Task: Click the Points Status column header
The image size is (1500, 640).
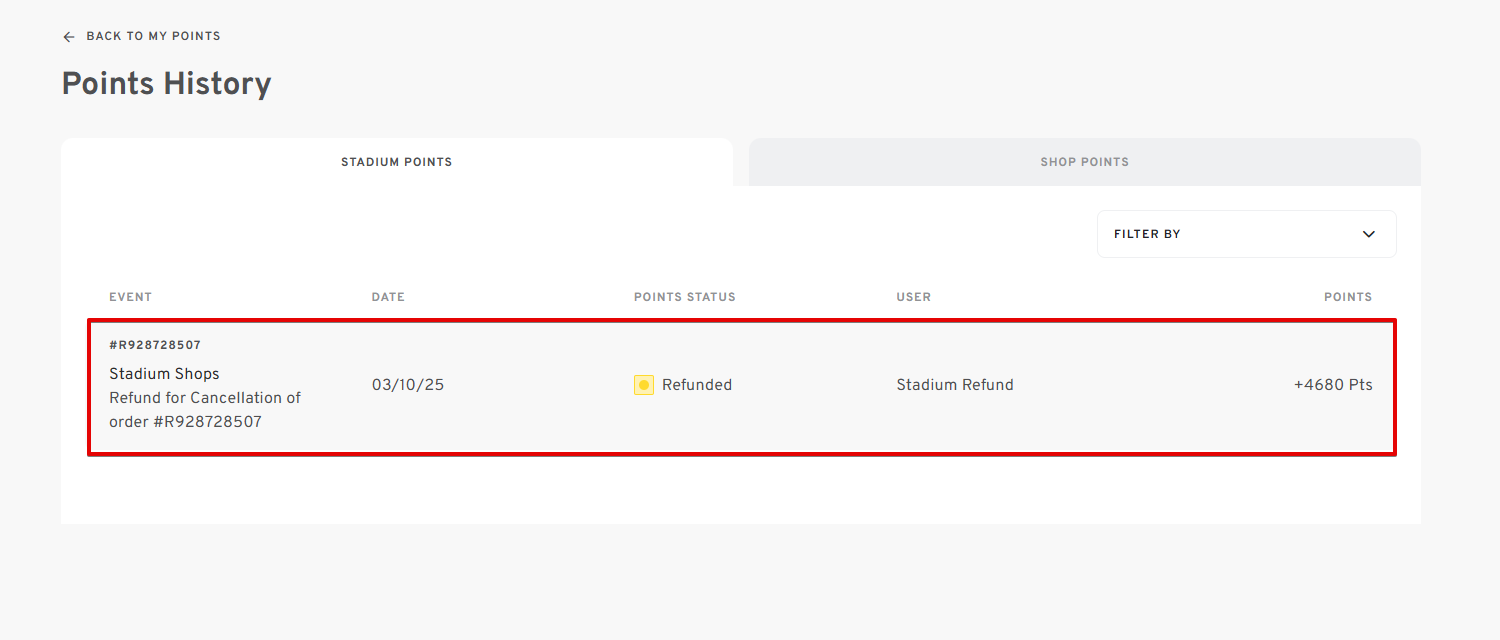Action: 684,297
